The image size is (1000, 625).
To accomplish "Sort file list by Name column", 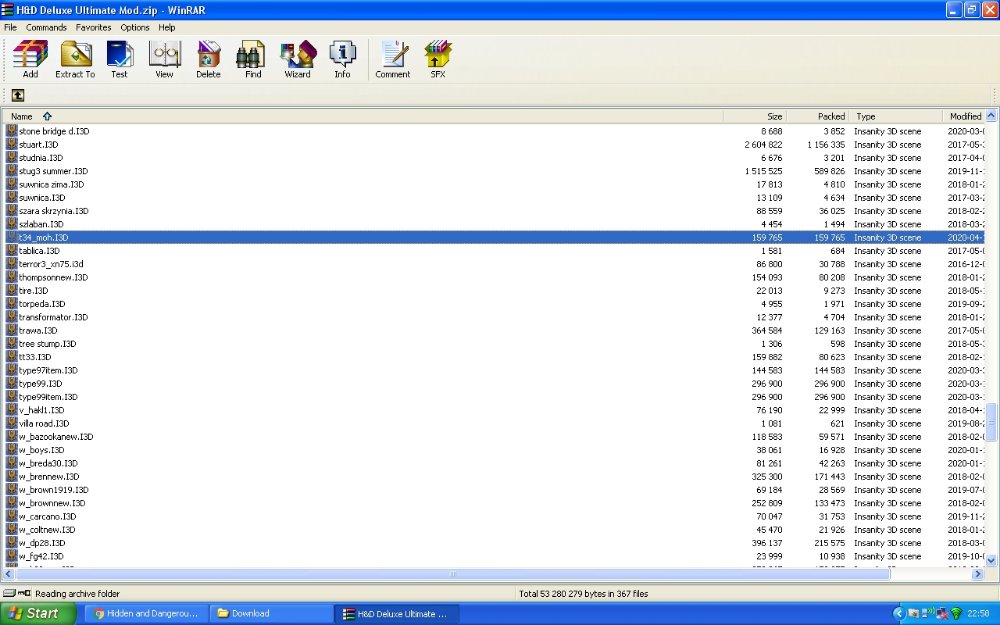I will tap(22, 116).
